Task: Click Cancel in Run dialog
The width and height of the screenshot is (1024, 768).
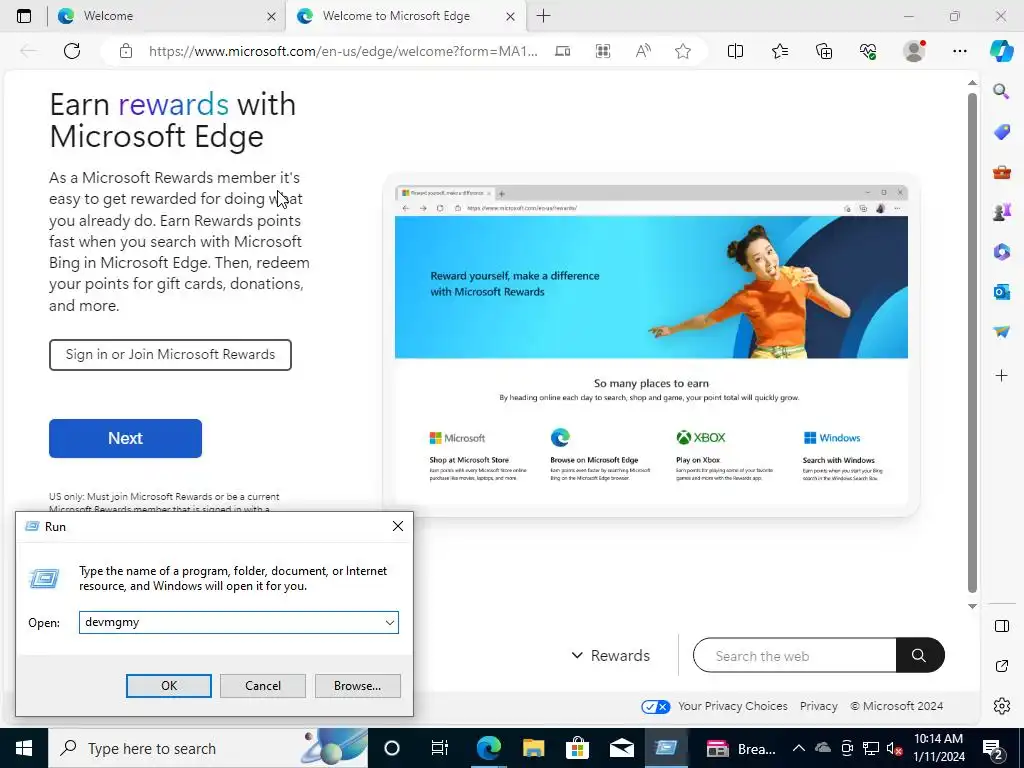Action: click(x=263, y=686)
